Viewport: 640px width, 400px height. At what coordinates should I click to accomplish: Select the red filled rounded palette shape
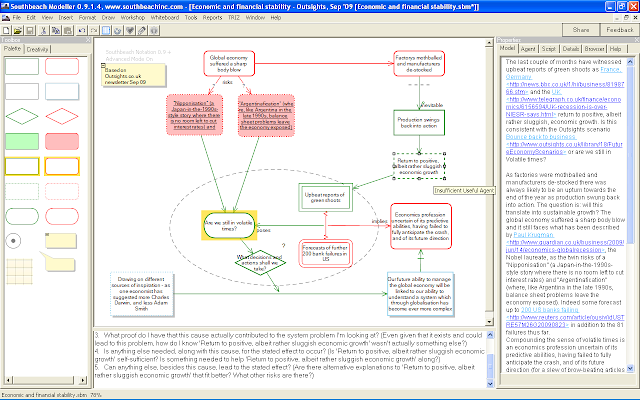pos(62,141)
